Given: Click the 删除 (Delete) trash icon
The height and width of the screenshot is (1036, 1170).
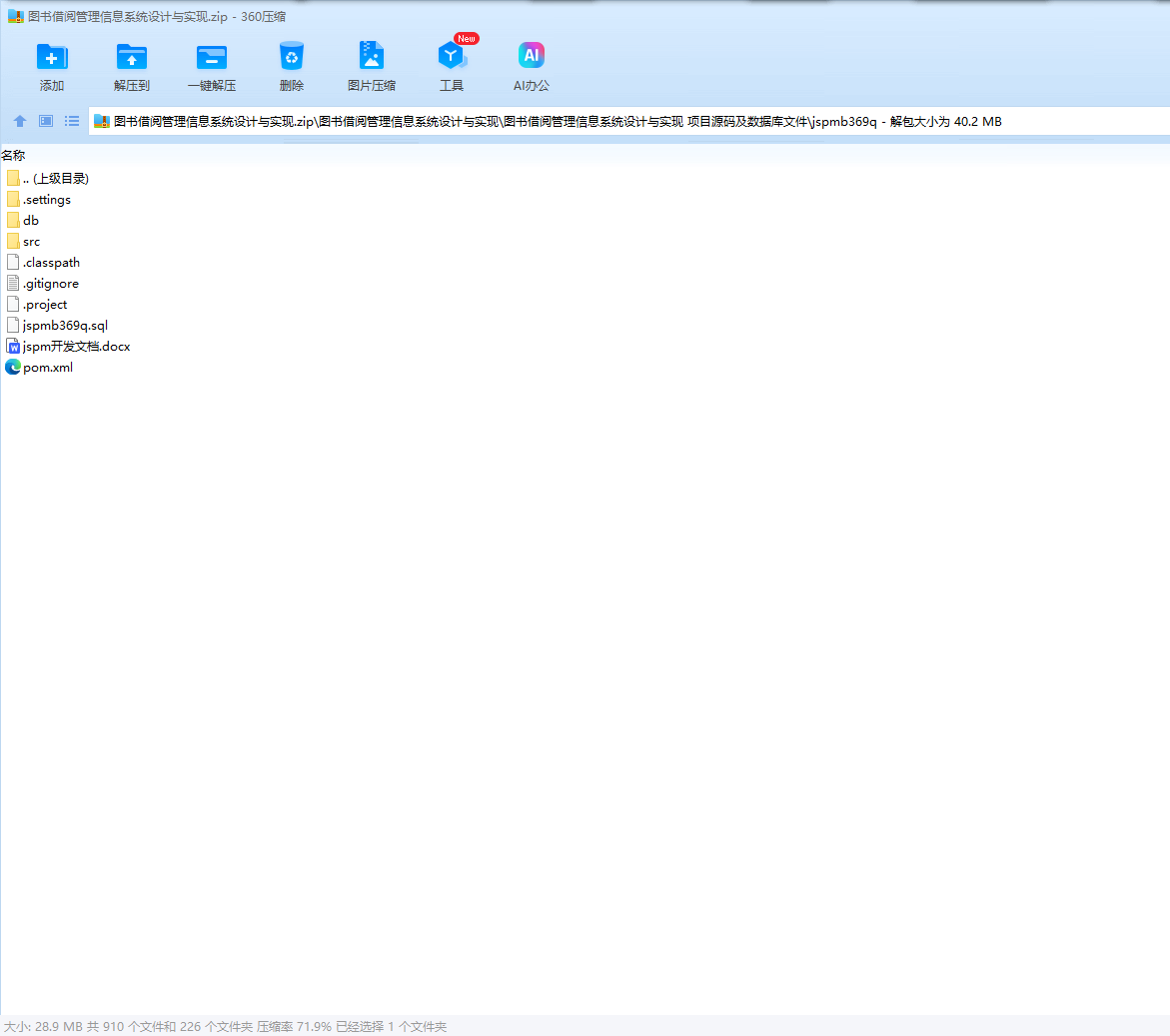Looking at the screenshot, I should pyautogui.click(x=291, y=57).
